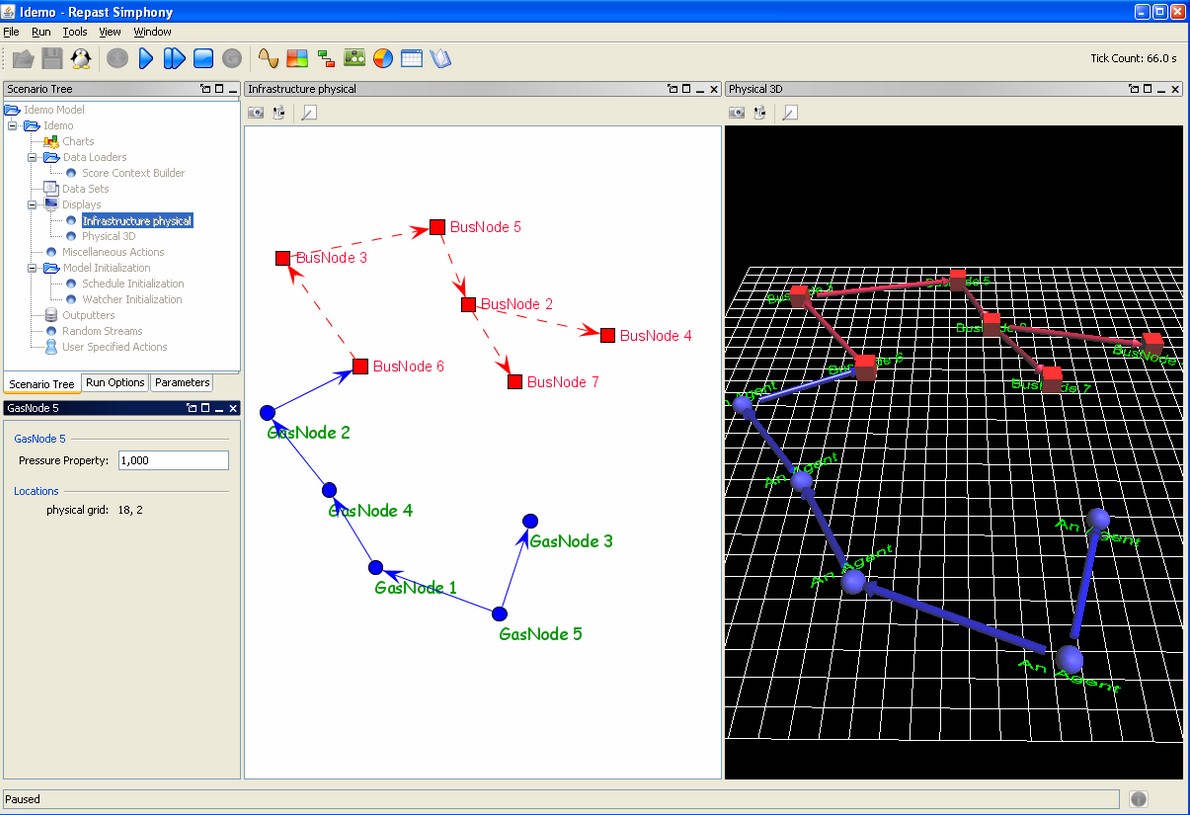1190x815 pixels.
Task: Click the blue Start Run play button
Action: [x=146, y=59]
